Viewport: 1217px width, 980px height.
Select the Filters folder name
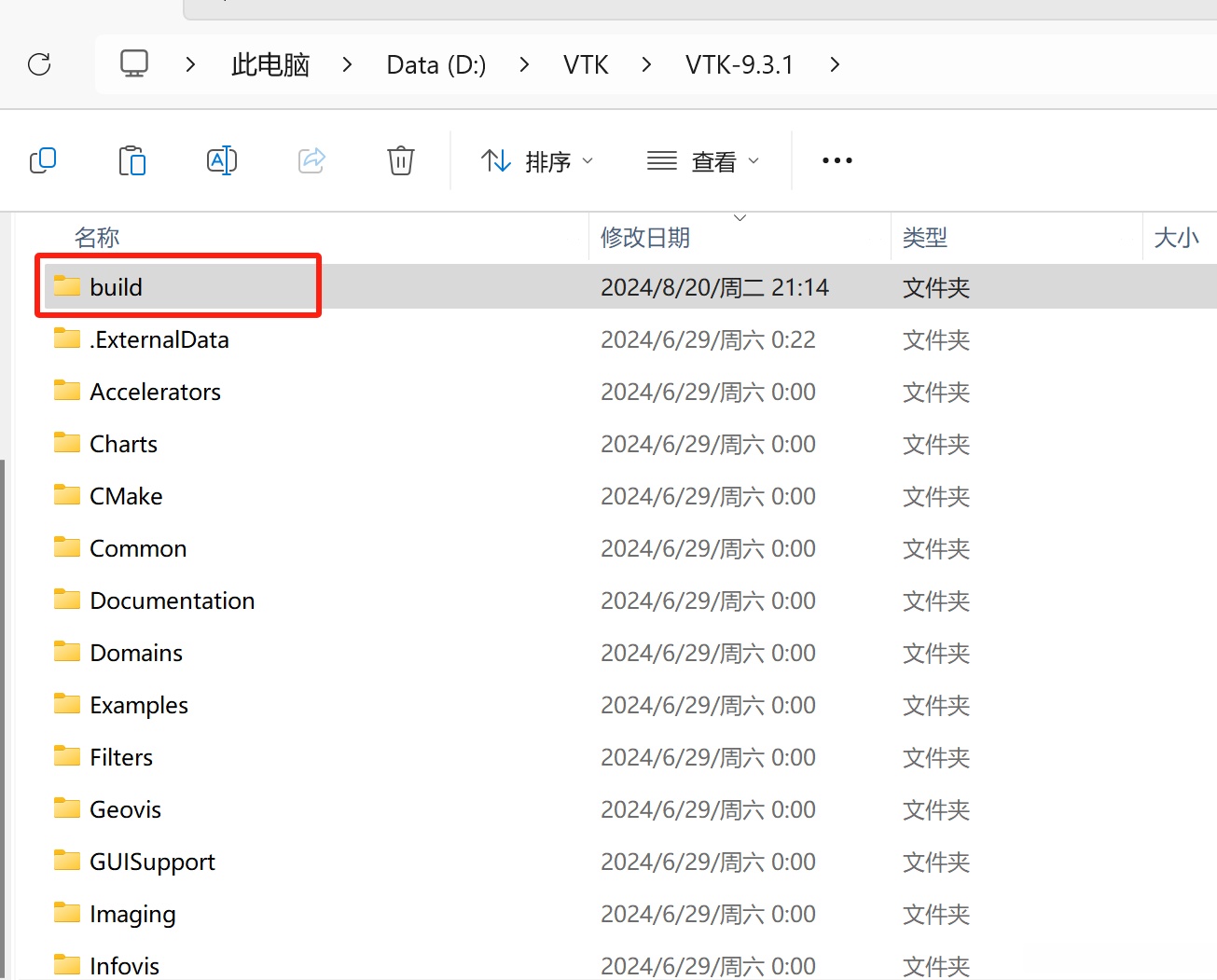pos(121,757)
